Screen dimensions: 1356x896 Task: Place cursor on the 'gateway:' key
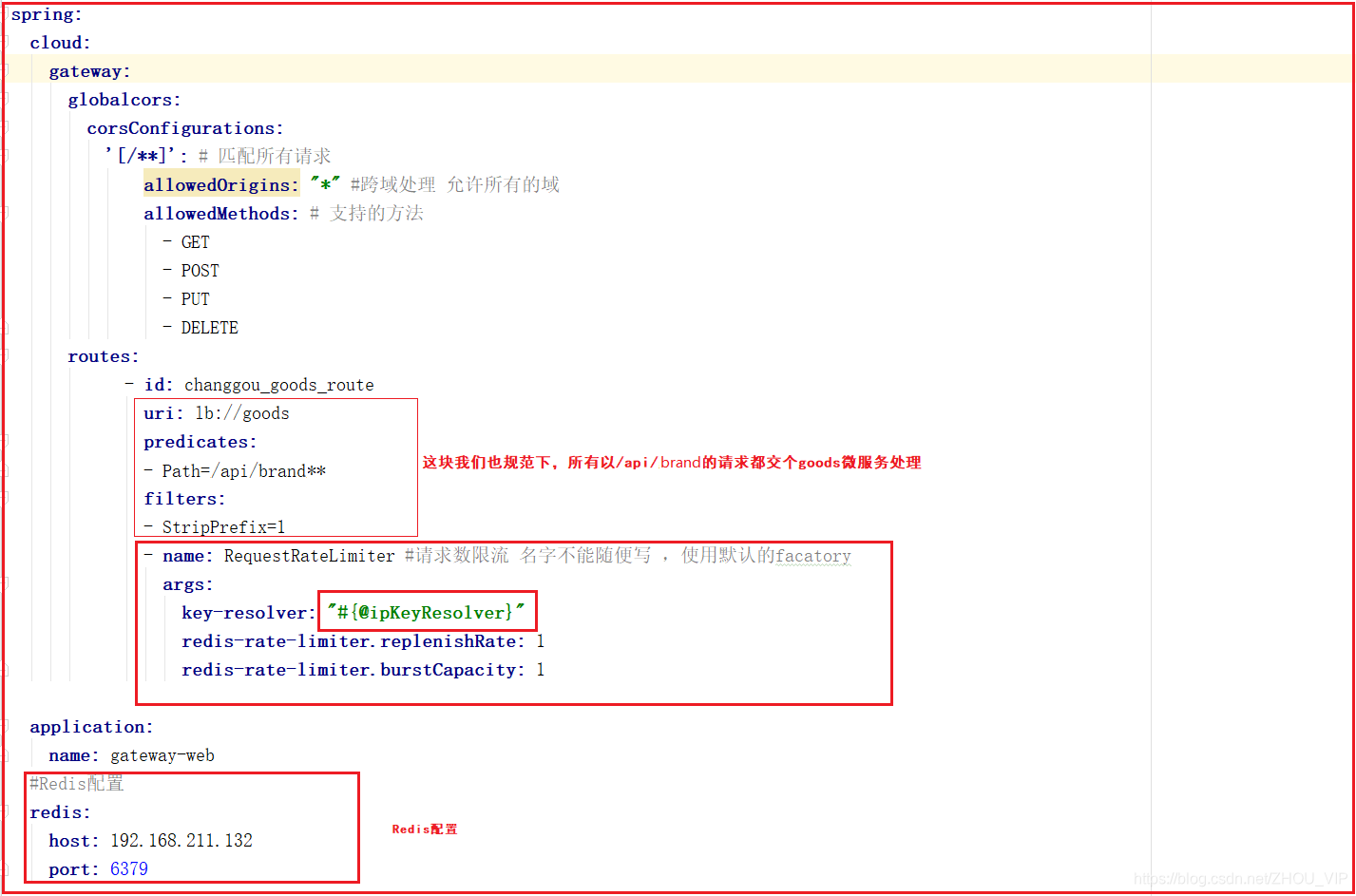pos(89,71)
